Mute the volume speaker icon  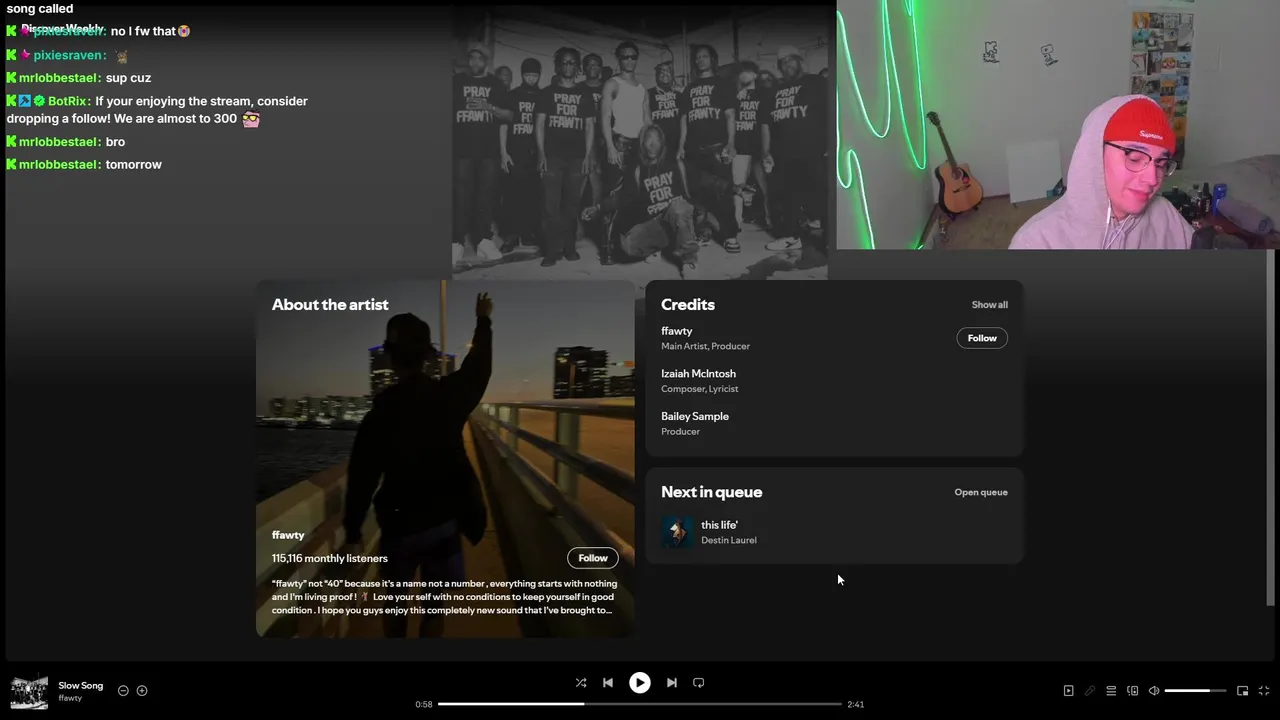click(1154, 691)
